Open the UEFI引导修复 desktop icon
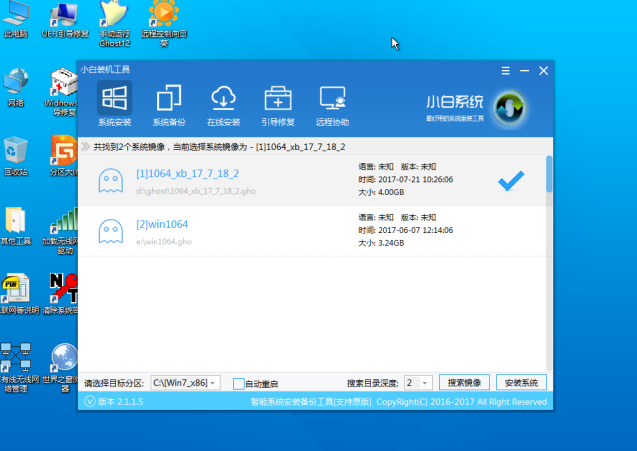The height and width of the screenshot is (451, 637). pos(65,20)
